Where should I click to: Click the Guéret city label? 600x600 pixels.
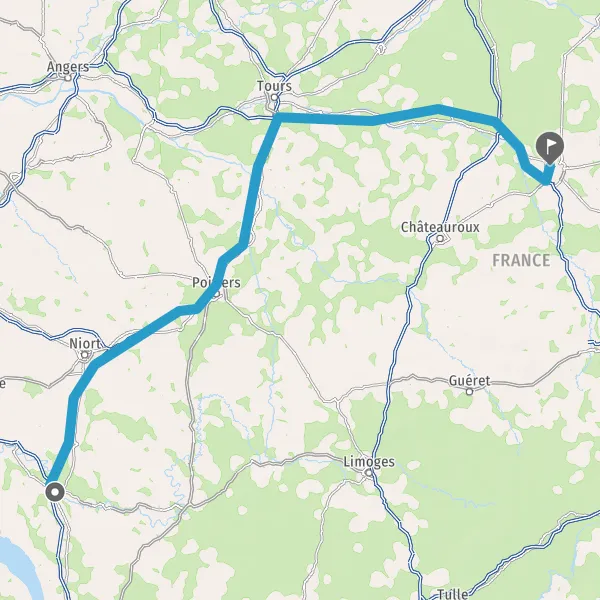469,380
